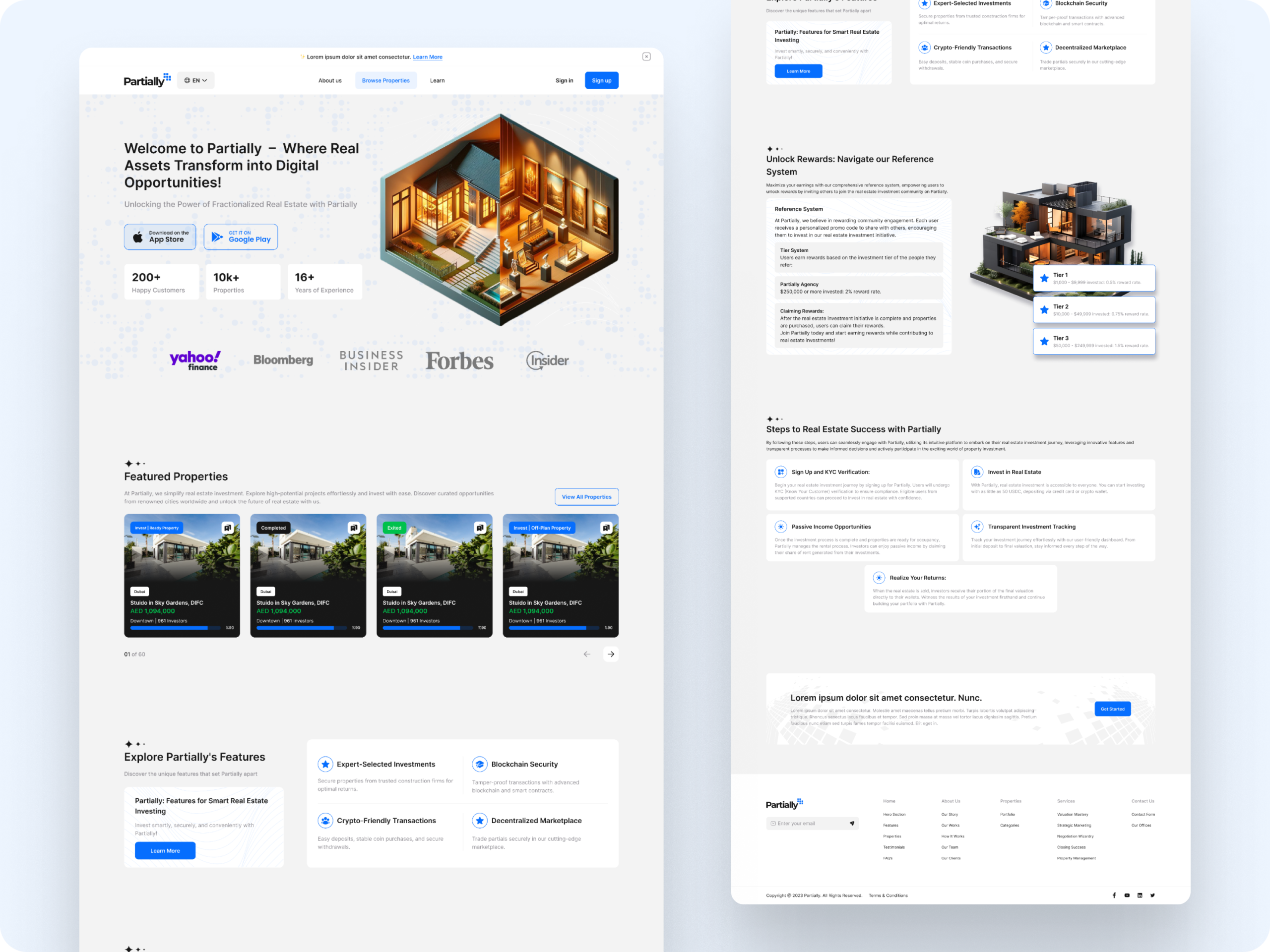Click the View All Properties button
The height and width of the screenshot is (952, 1270).
pos(587,497)
